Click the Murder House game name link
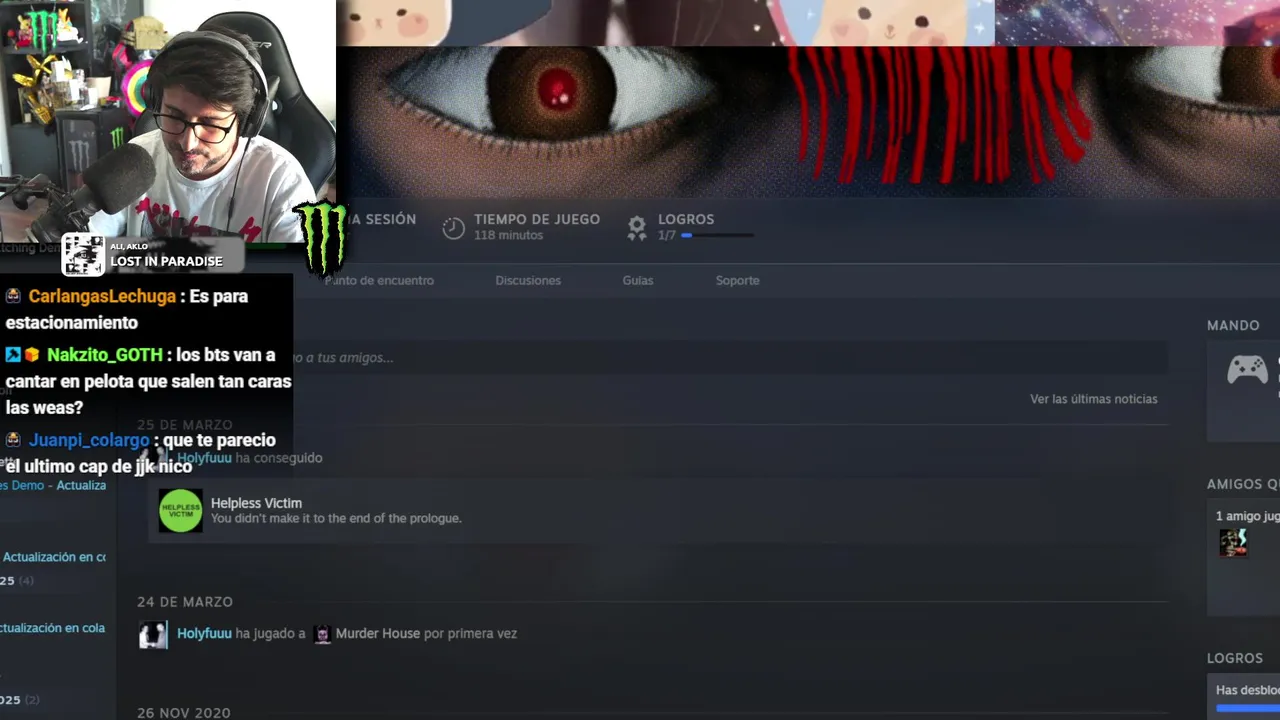Viewport: 1280px width, 720px height. 378,634
